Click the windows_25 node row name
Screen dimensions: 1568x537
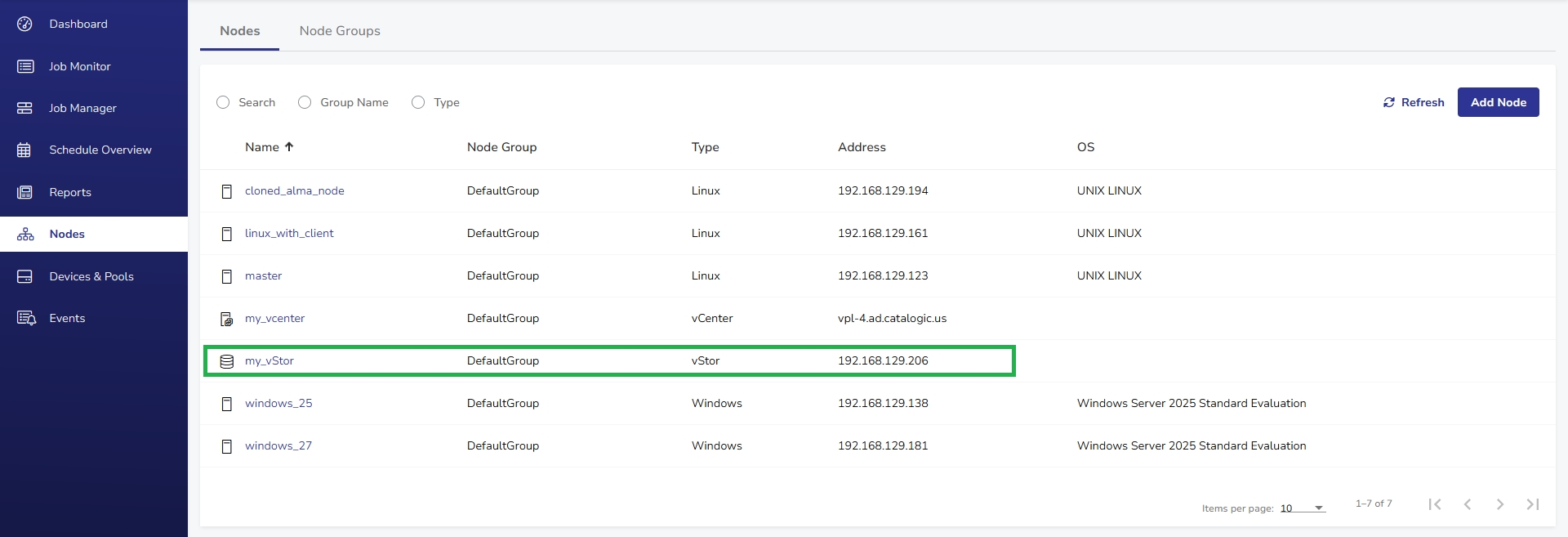[x=278, y=403]
